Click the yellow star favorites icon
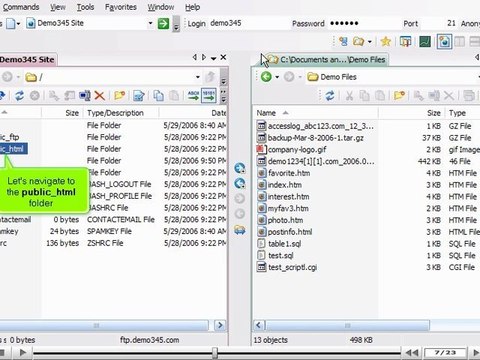 click(x=386, y=41)
